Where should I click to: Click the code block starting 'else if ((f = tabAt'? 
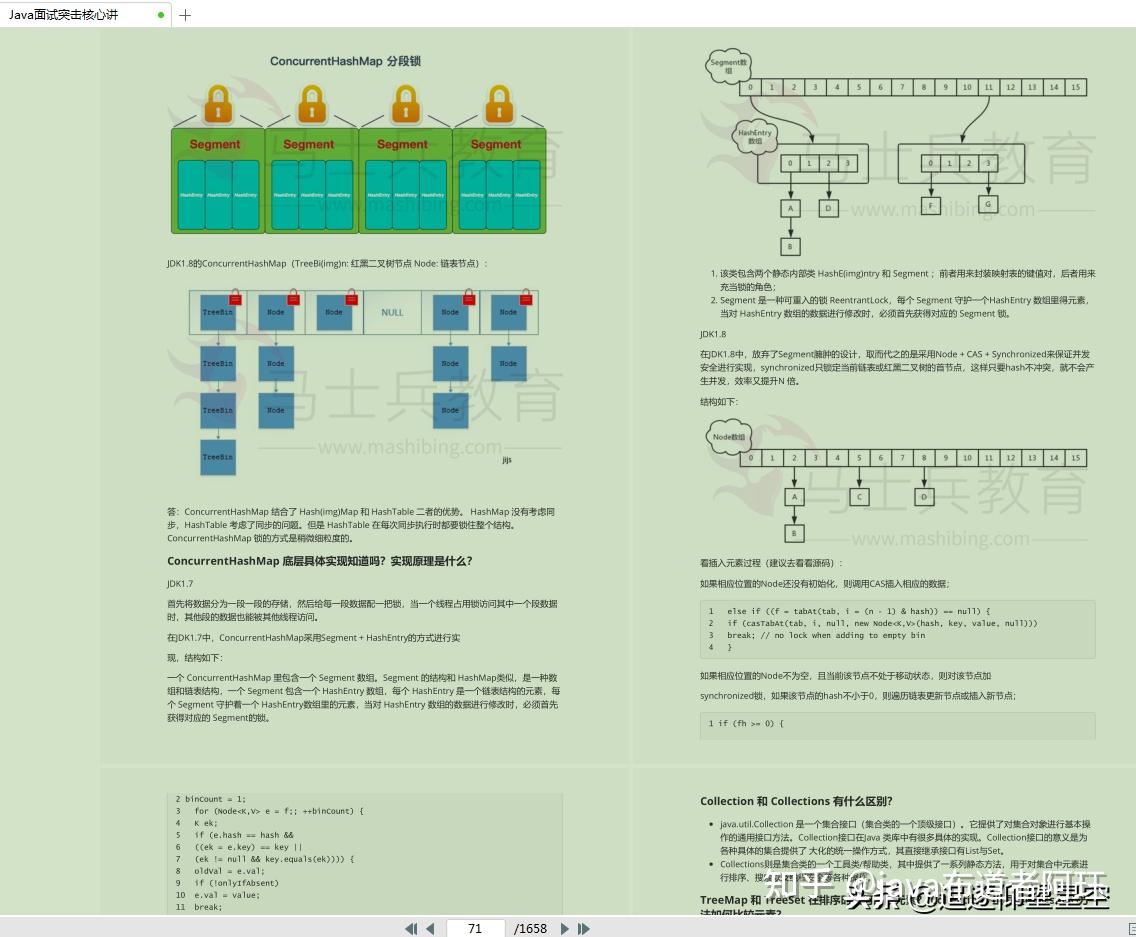click(898, 629)
